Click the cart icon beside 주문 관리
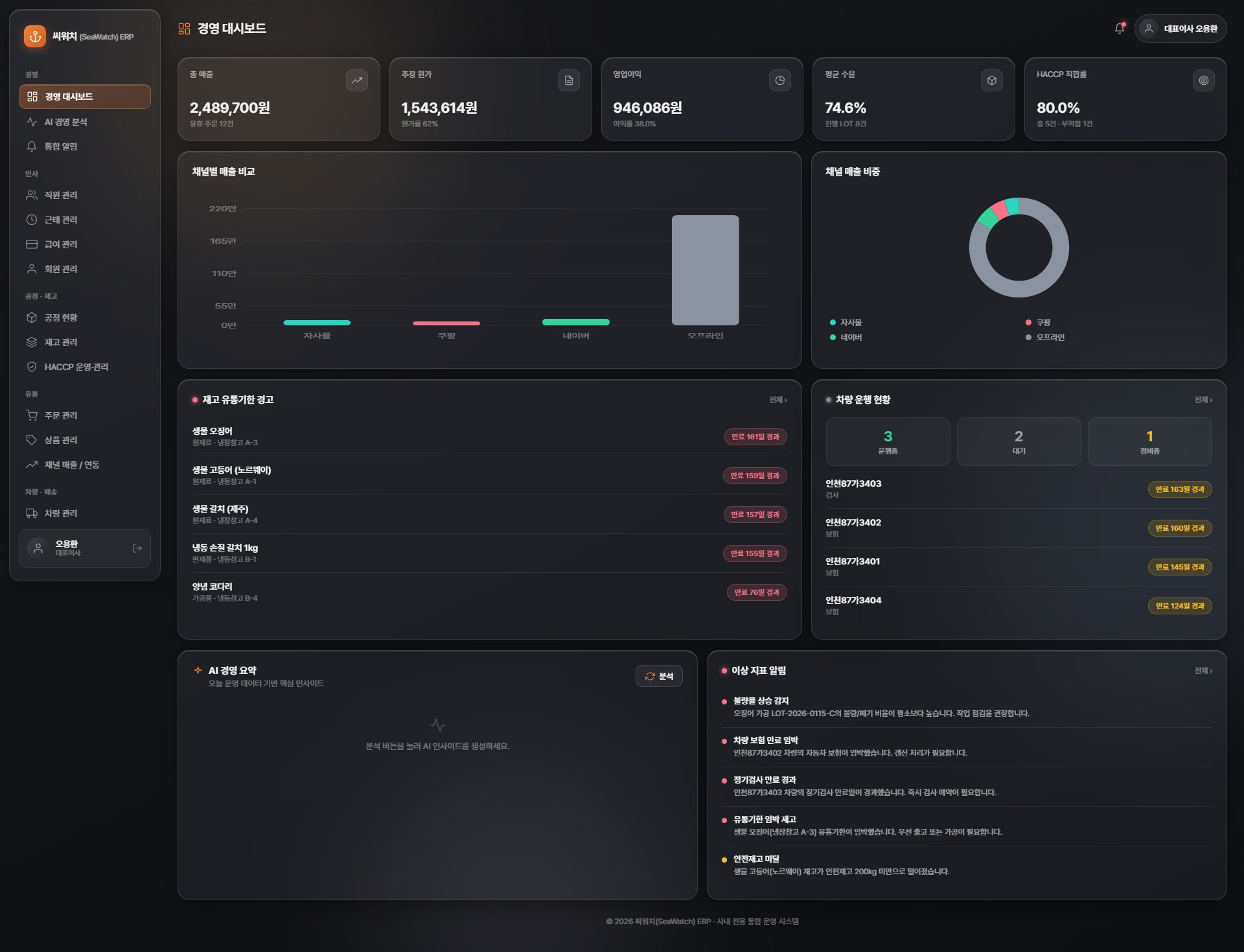Screen dimensions: 1244x952 coord(31,415)
